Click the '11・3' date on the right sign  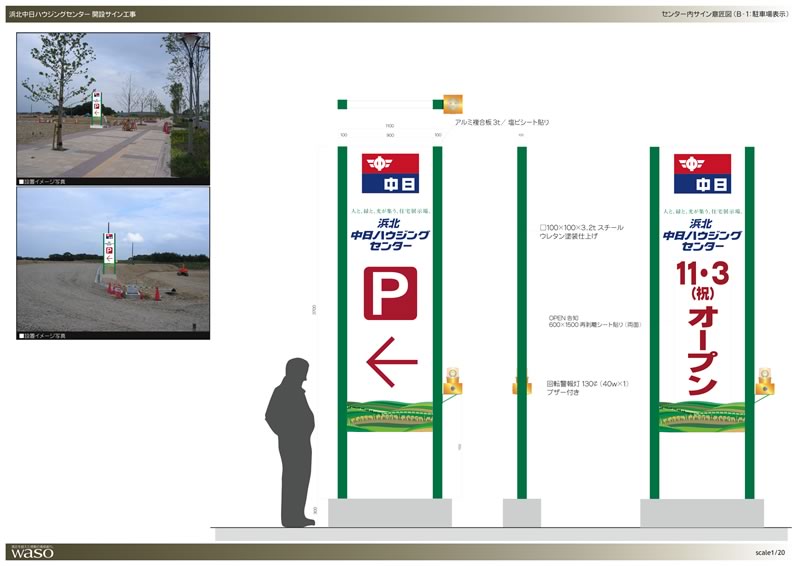[702, 274]
